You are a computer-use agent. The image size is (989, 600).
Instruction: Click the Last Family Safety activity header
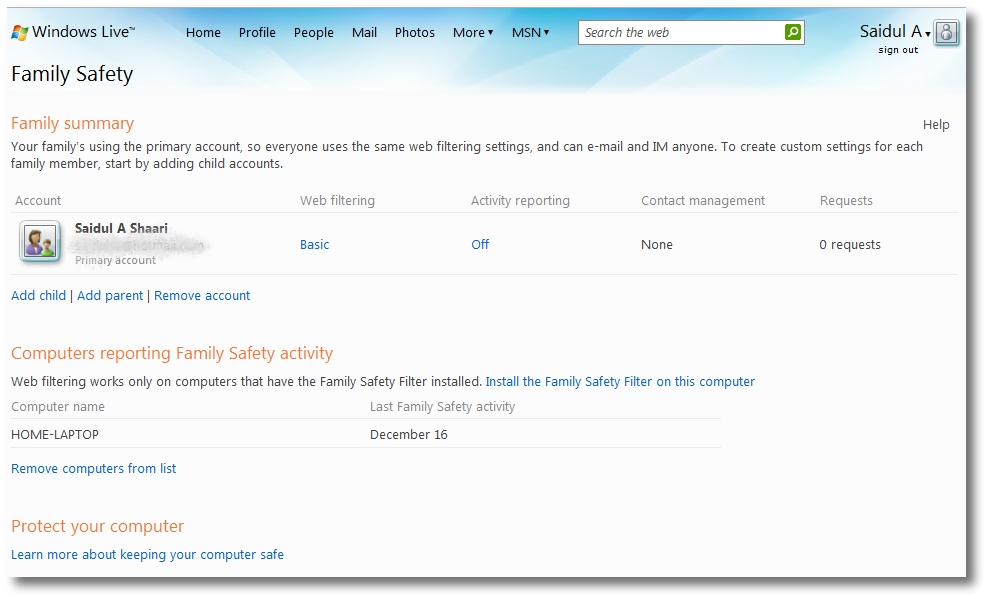pos(442,407)
